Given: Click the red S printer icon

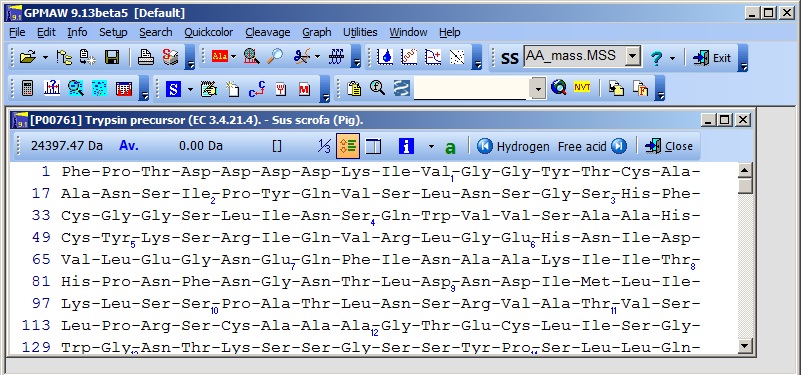Looking at the screenshot, I should coord(171,57).
